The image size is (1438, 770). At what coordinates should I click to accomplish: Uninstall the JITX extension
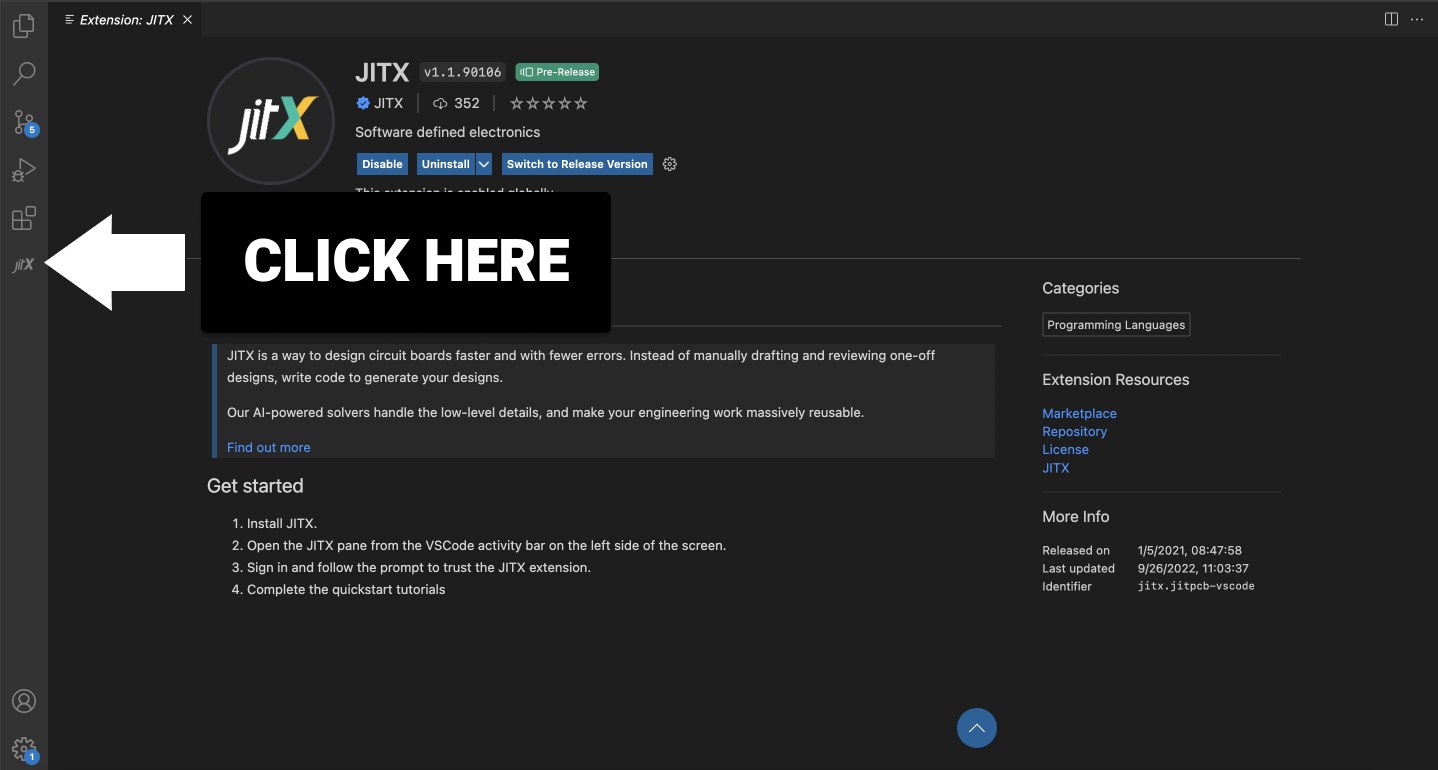pyautogui.click(x=445, y=164)
